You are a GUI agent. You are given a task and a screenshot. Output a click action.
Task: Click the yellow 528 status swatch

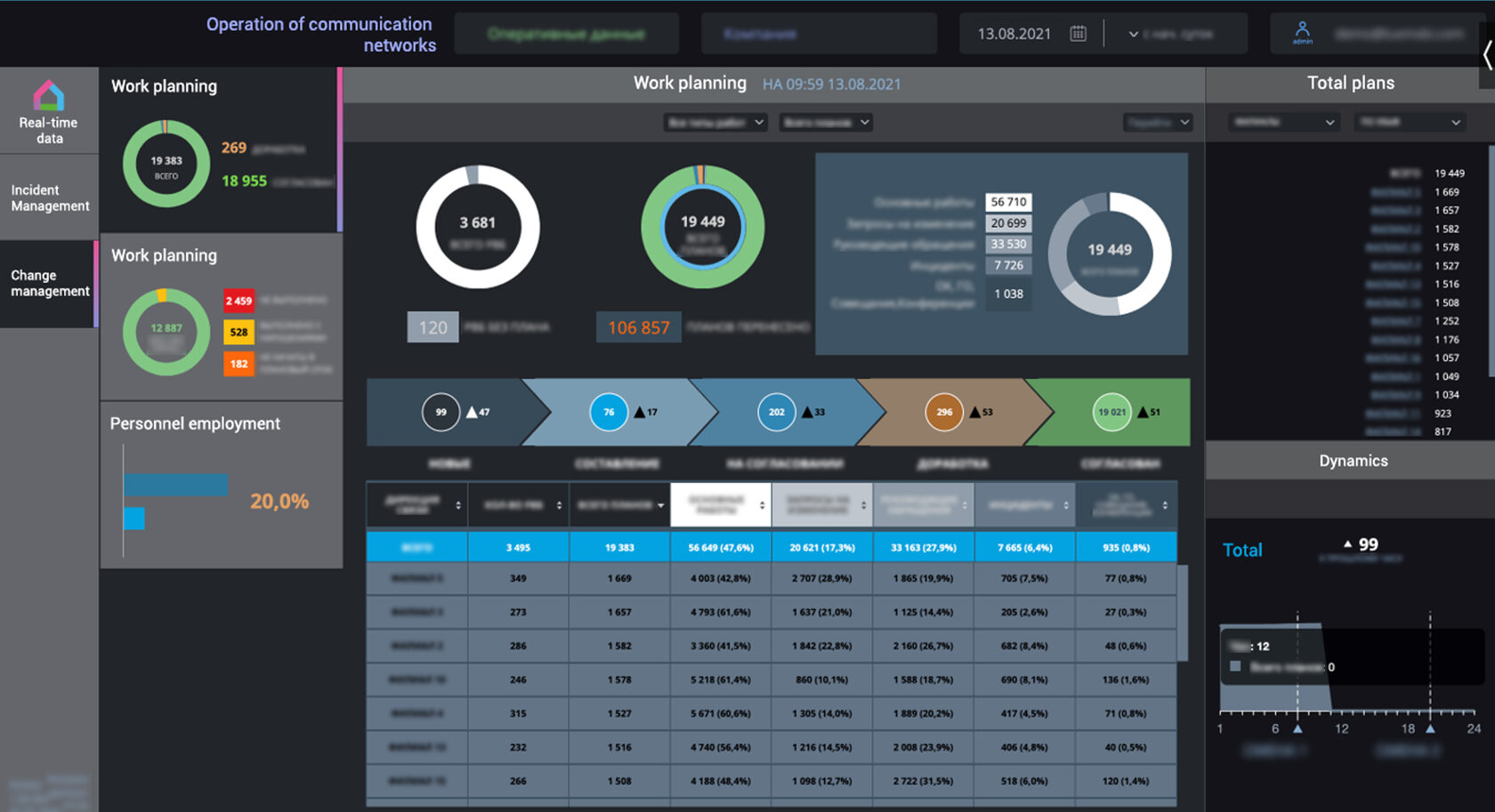click(x=238, y=332)
